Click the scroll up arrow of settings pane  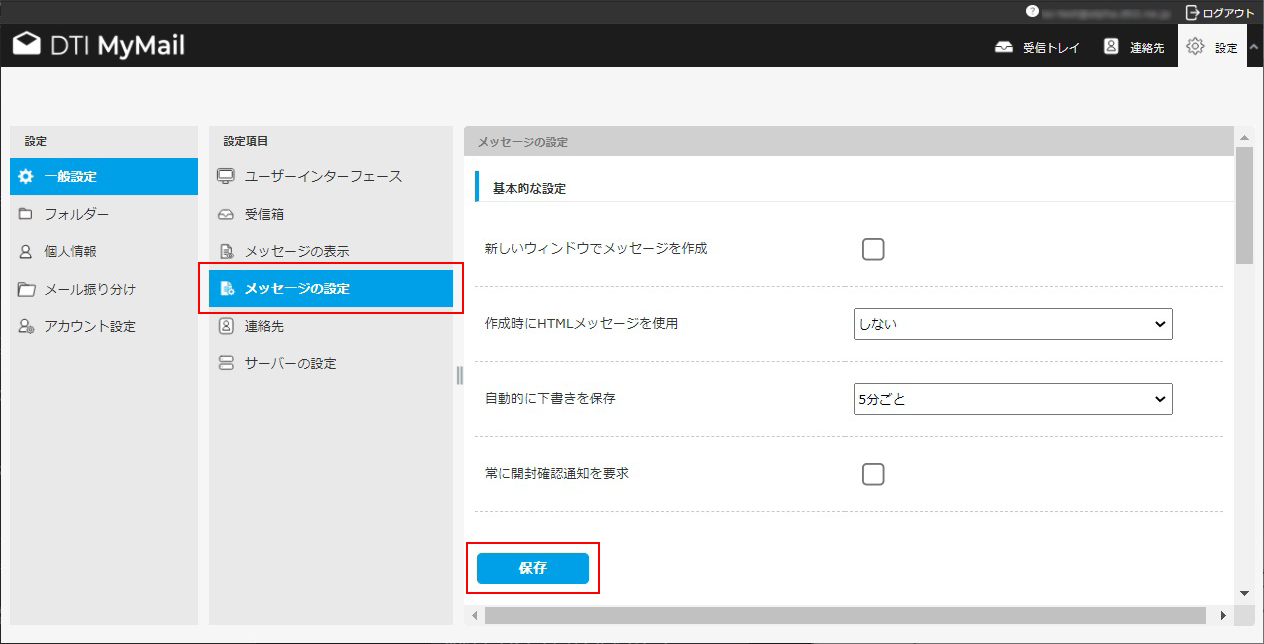[1244, 137]
